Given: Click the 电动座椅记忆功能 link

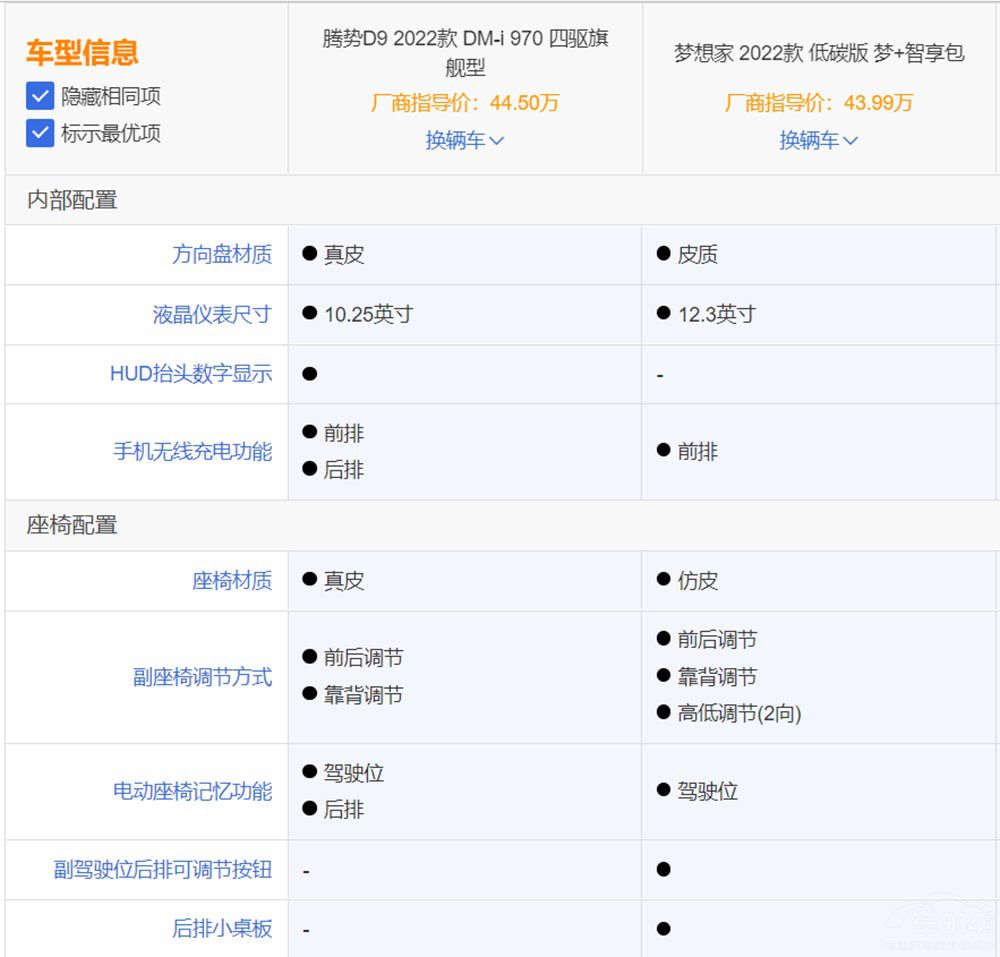Looking at the screenshot, I should point(192,792).
